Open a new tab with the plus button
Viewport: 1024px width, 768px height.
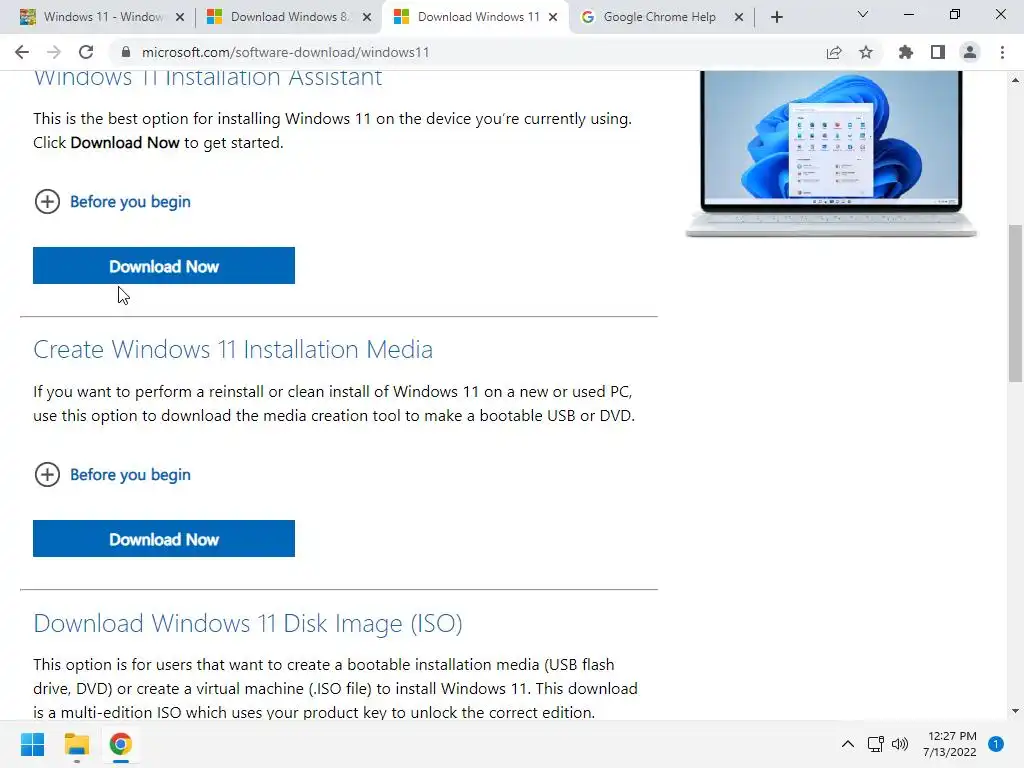(776, 17)
